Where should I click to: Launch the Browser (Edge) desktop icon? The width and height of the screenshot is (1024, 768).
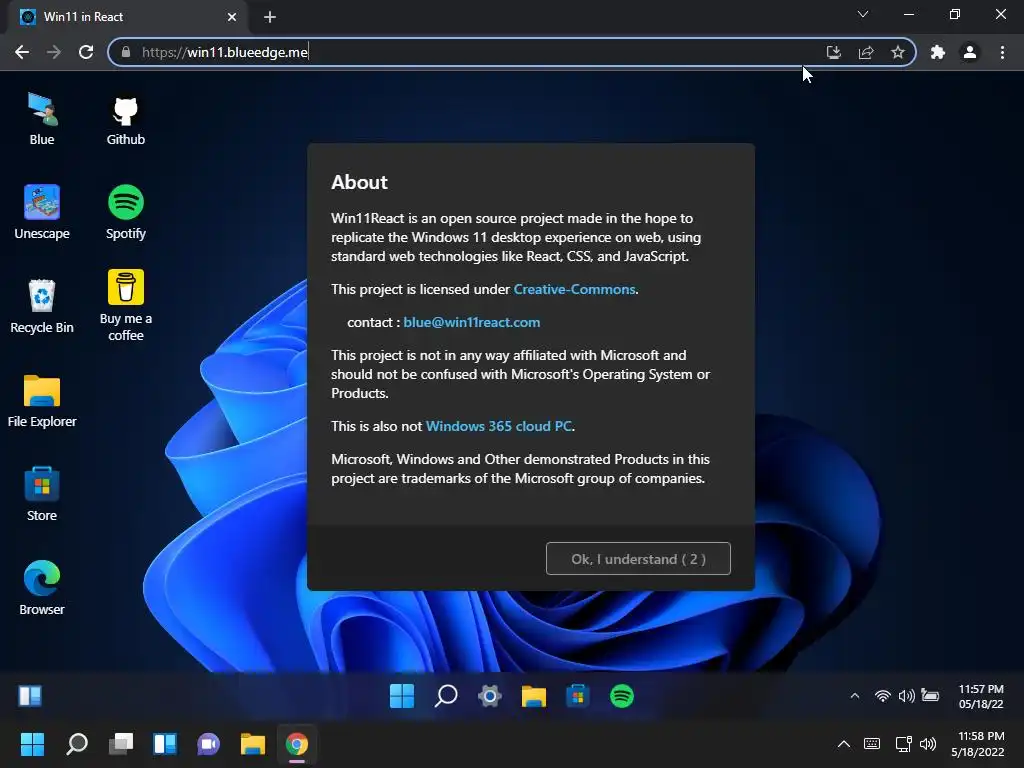click(42, 588)
